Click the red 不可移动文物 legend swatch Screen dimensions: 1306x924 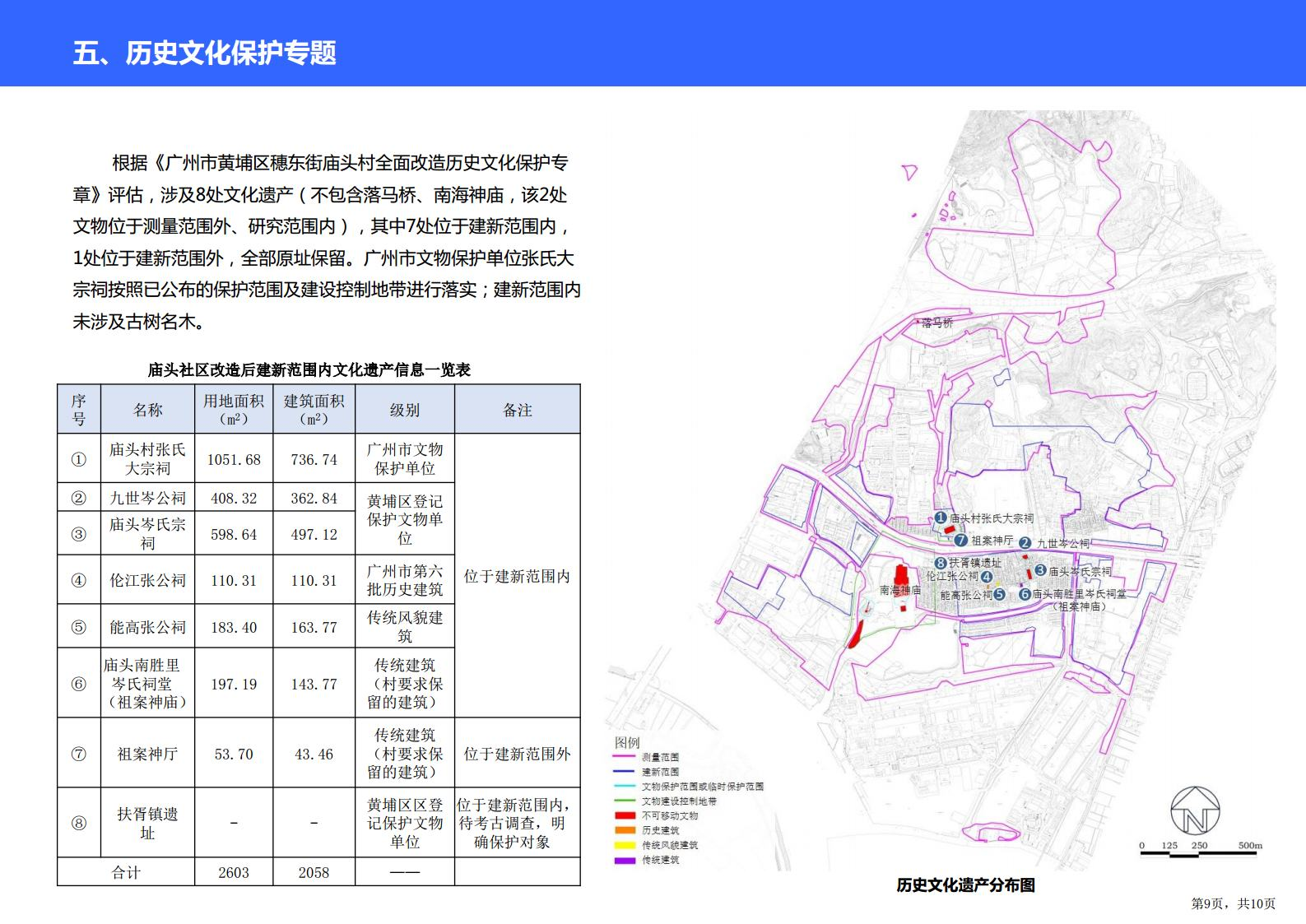coord(625,815)
